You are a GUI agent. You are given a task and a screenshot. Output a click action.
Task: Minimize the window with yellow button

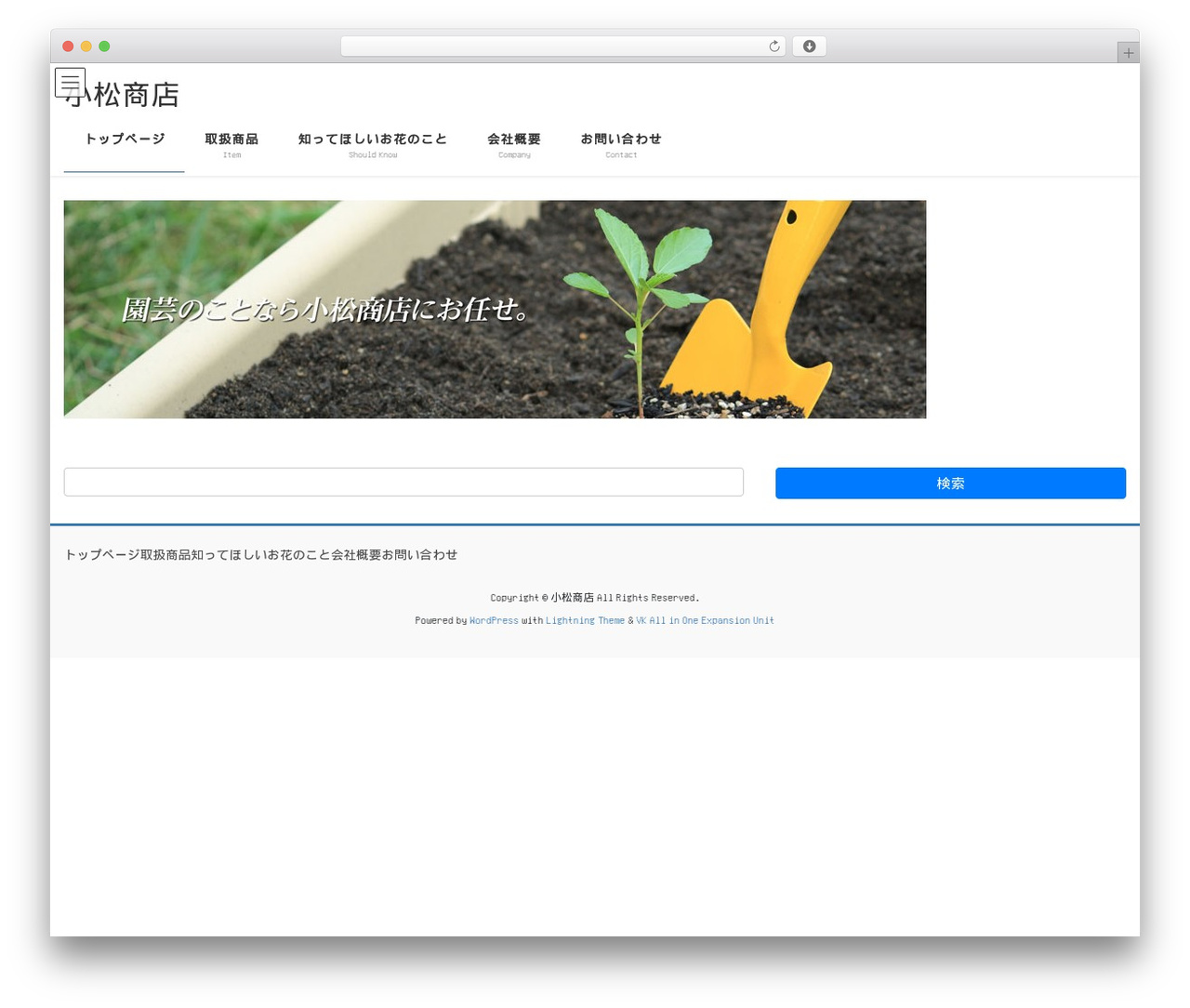point(86,46)
